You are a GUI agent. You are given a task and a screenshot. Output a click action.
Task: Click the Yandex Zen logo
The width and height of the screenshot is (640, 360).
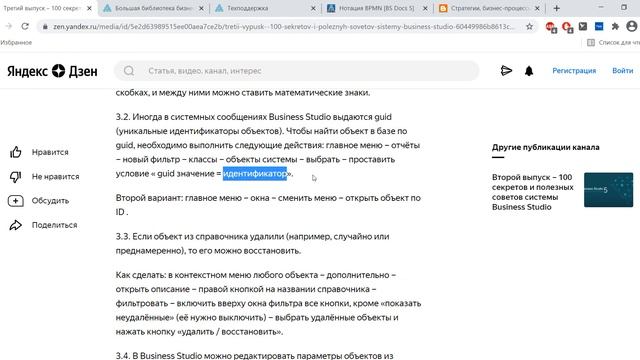click(x=52, y=71)
